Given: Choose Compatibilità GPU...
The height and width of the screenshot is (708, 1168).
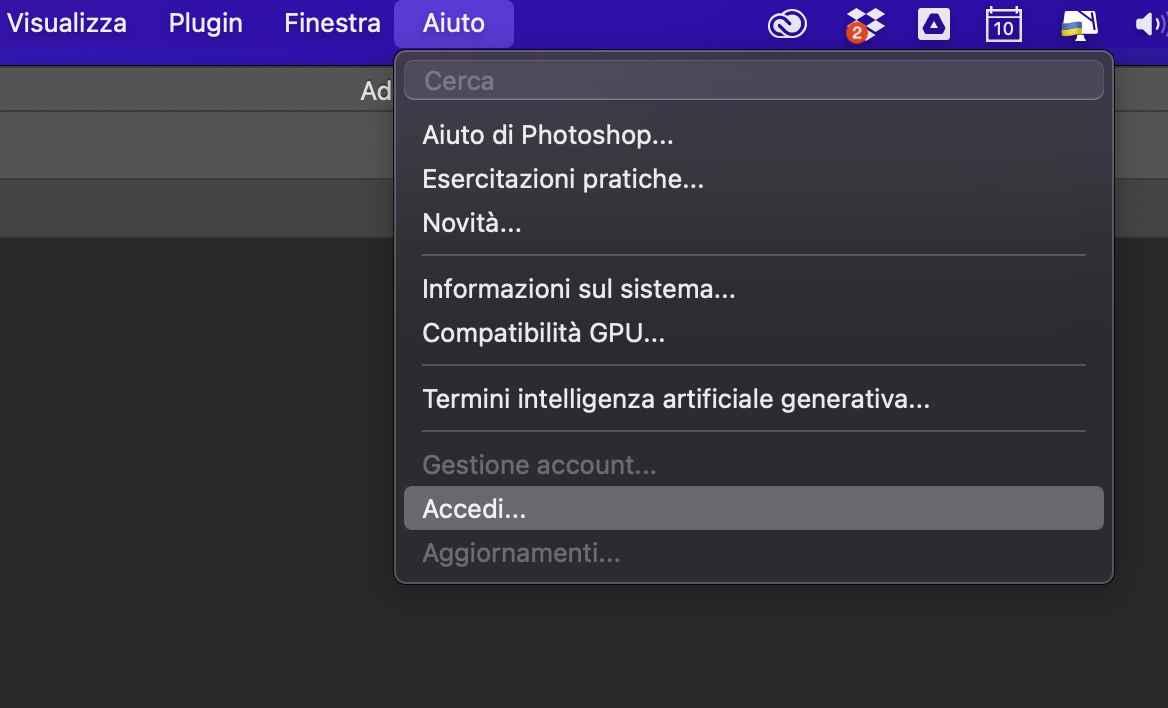Looking at the screenshot, I should [x=753, y=332].
